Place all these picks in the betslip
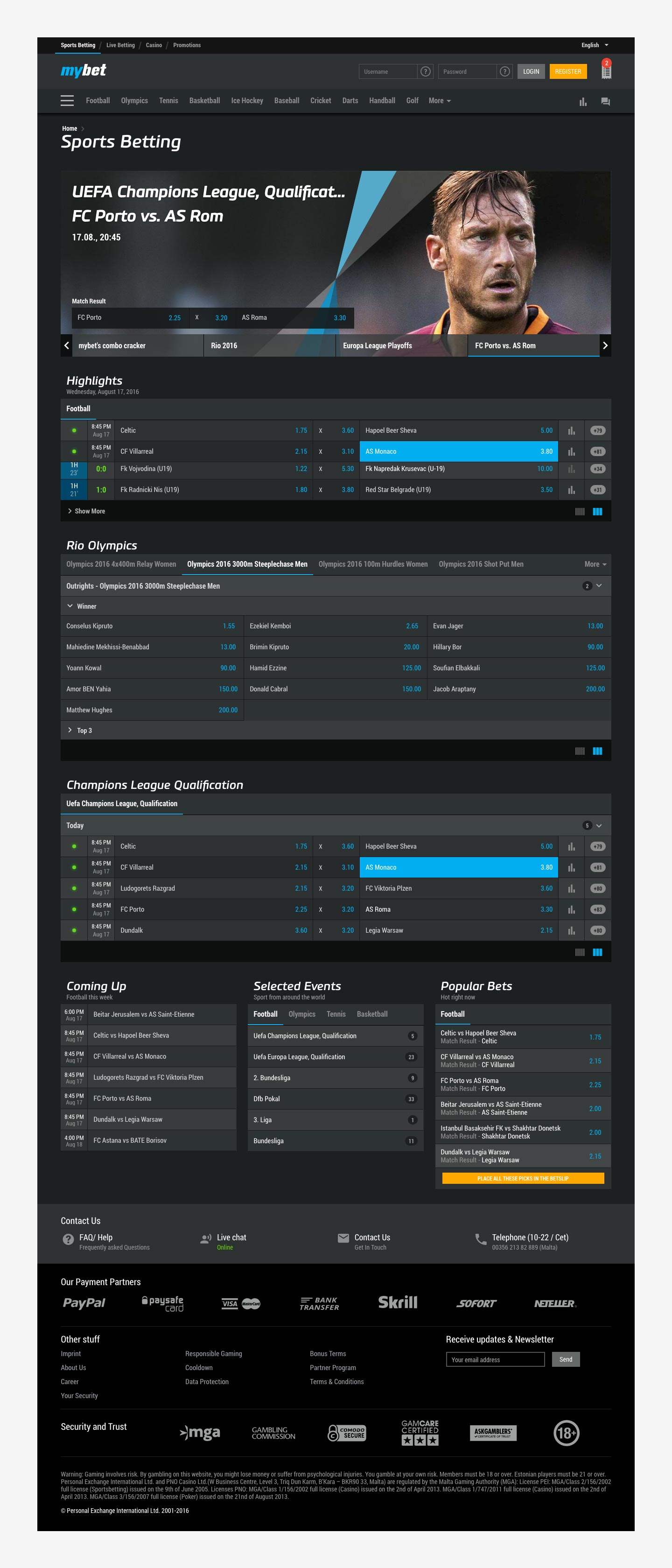The height and width of the screenshot is (1568, 672). (x=523, y=1178)
